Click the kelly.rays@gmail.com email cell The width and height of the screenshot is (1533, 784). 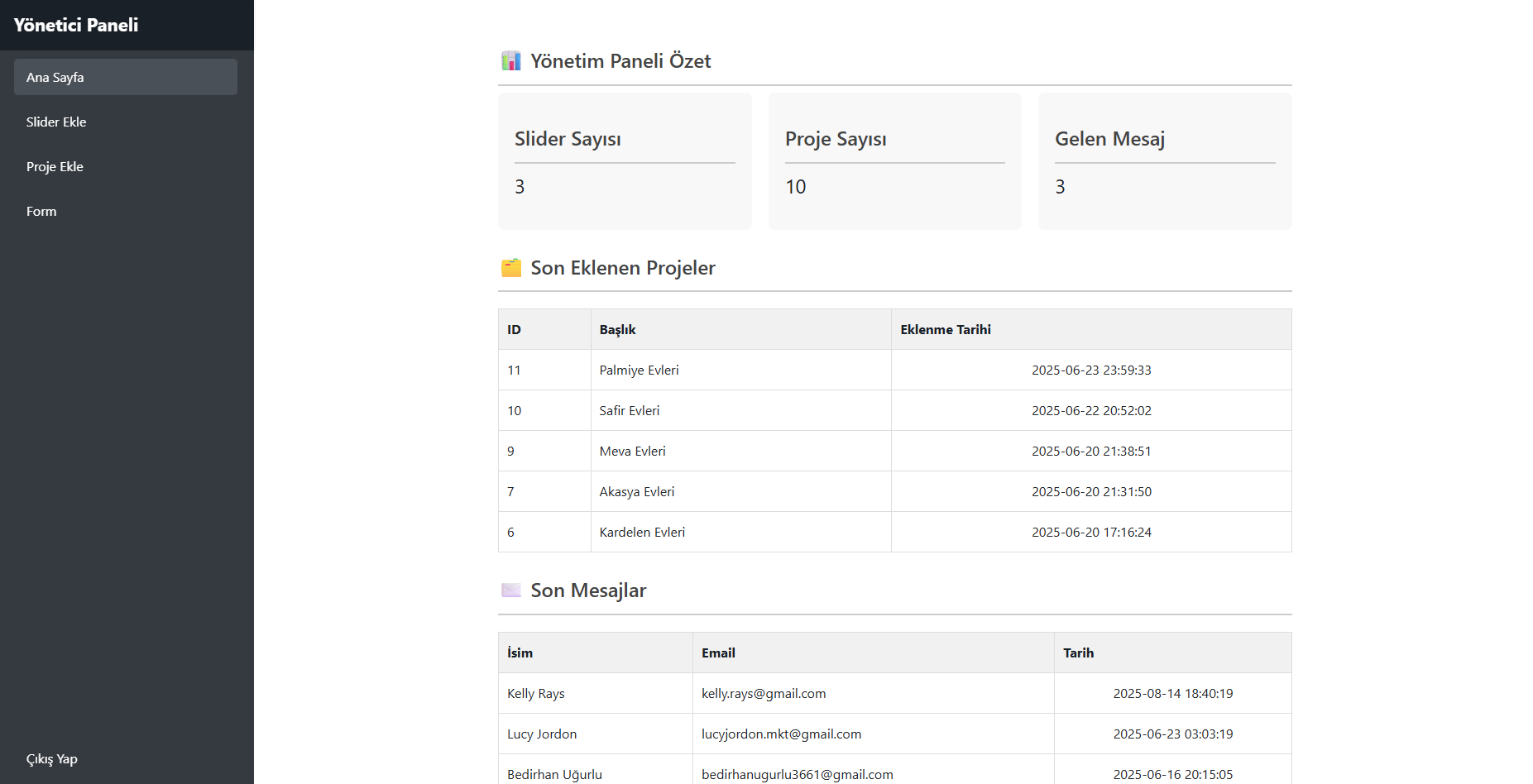coord(764,693)
